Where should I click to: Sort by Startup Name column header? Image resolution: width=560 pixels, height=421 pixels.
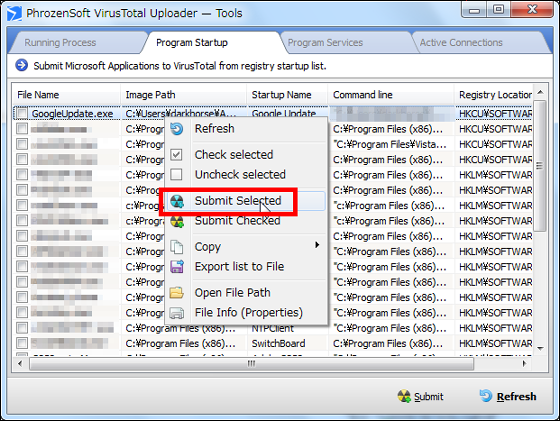pos(287,95)
